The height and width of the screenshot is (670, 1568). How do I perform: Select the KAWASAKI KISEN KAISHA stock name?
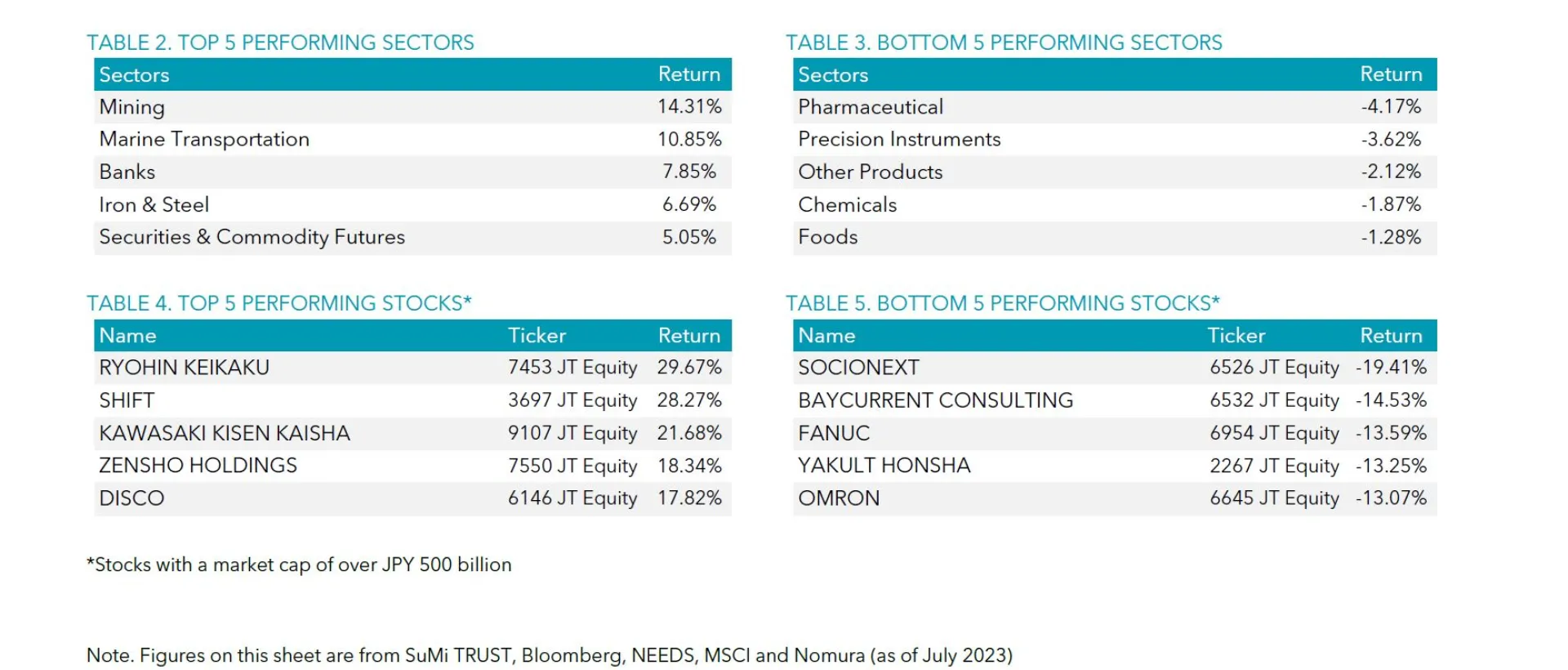225,433
